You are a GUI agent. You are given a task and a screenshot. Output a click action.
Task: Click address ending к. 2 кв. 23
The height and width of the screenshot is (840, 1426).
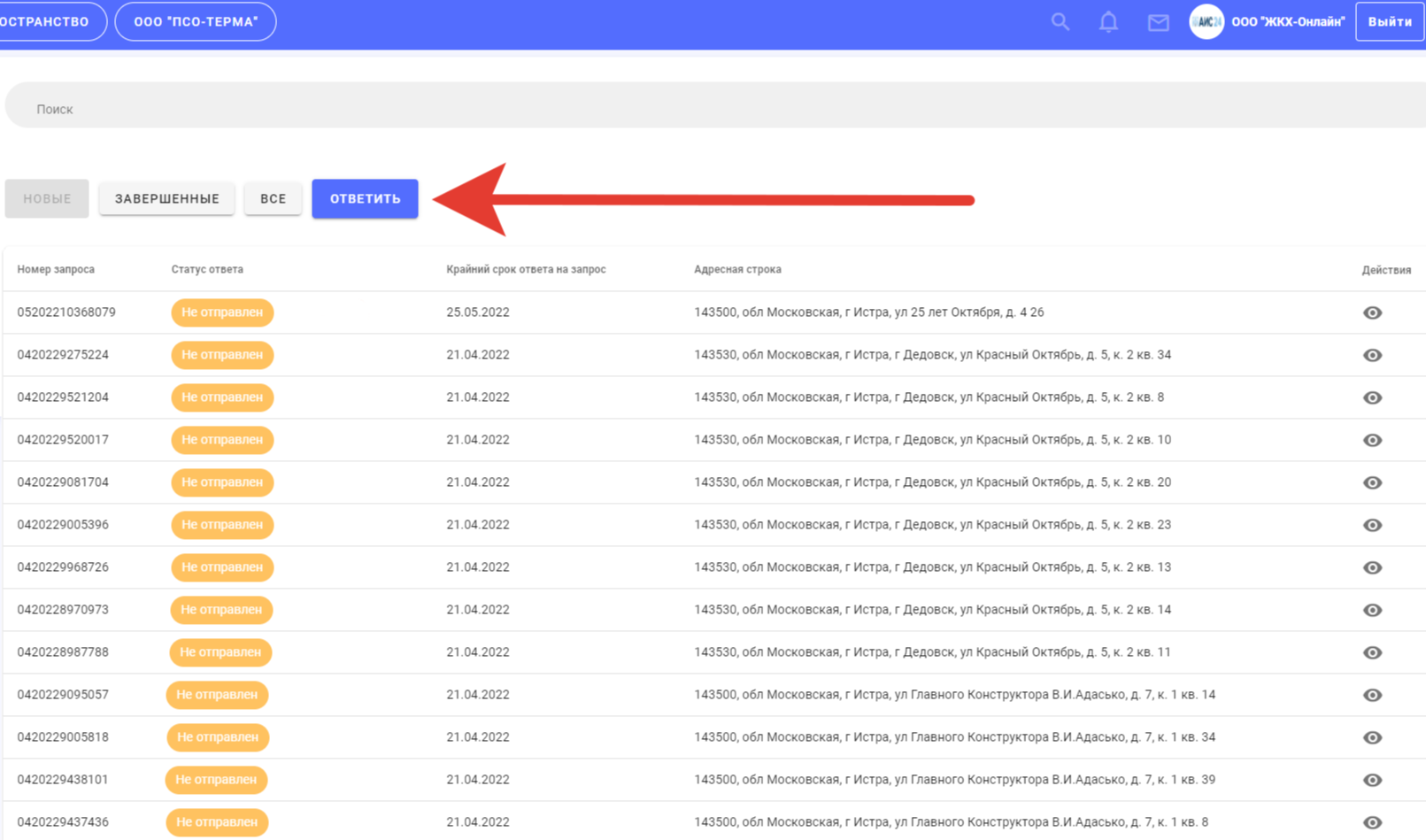(x=932, y=525)
